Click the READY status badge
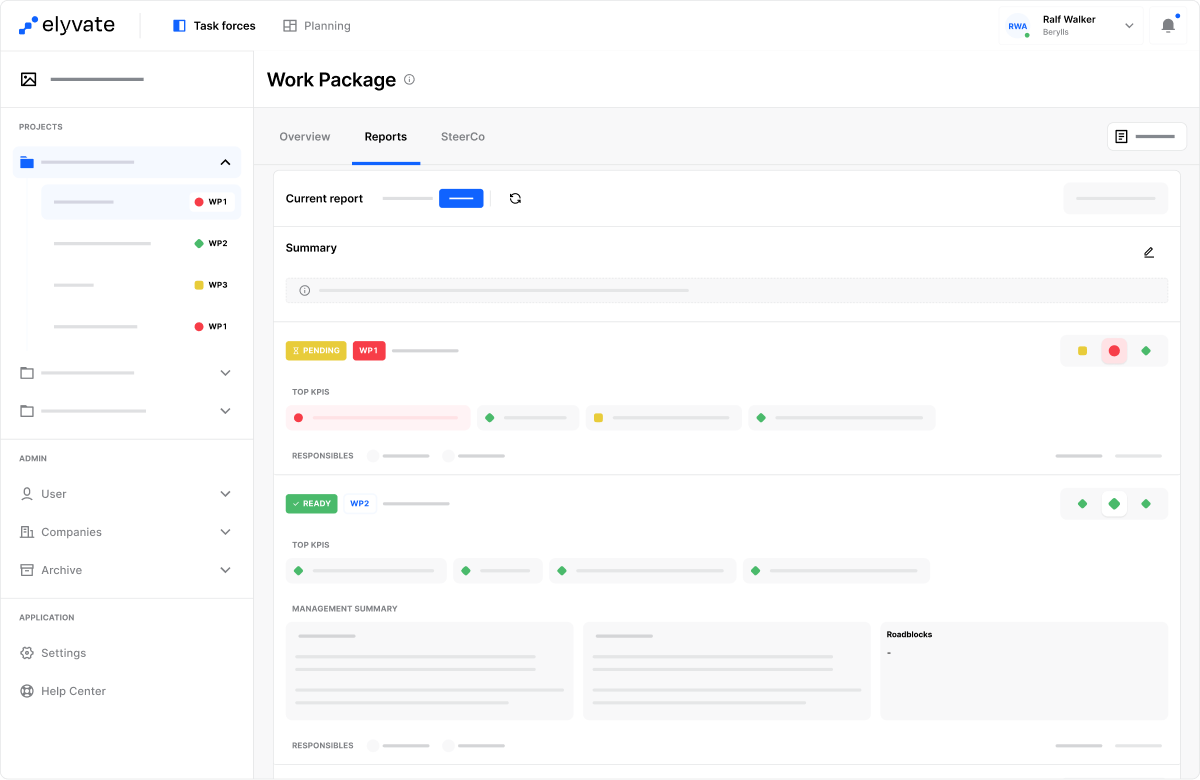The height and width of the screenshot is (780, 1200). (x=312, y=504)
